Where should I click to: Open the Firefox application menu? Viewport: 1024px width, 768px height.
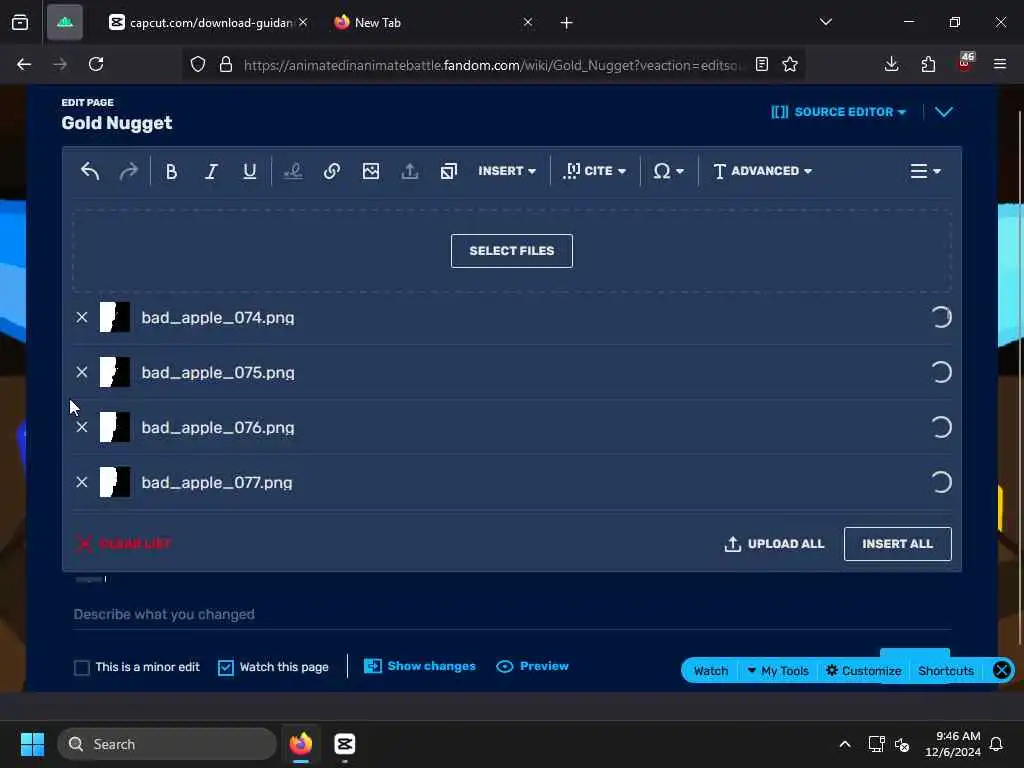(x=1000, y=64)
